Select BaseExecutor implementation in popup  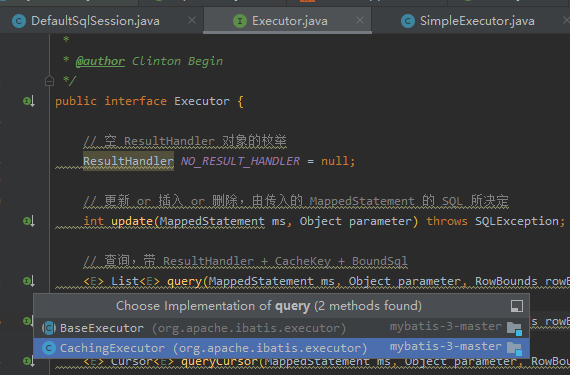[x=281, y=328]
